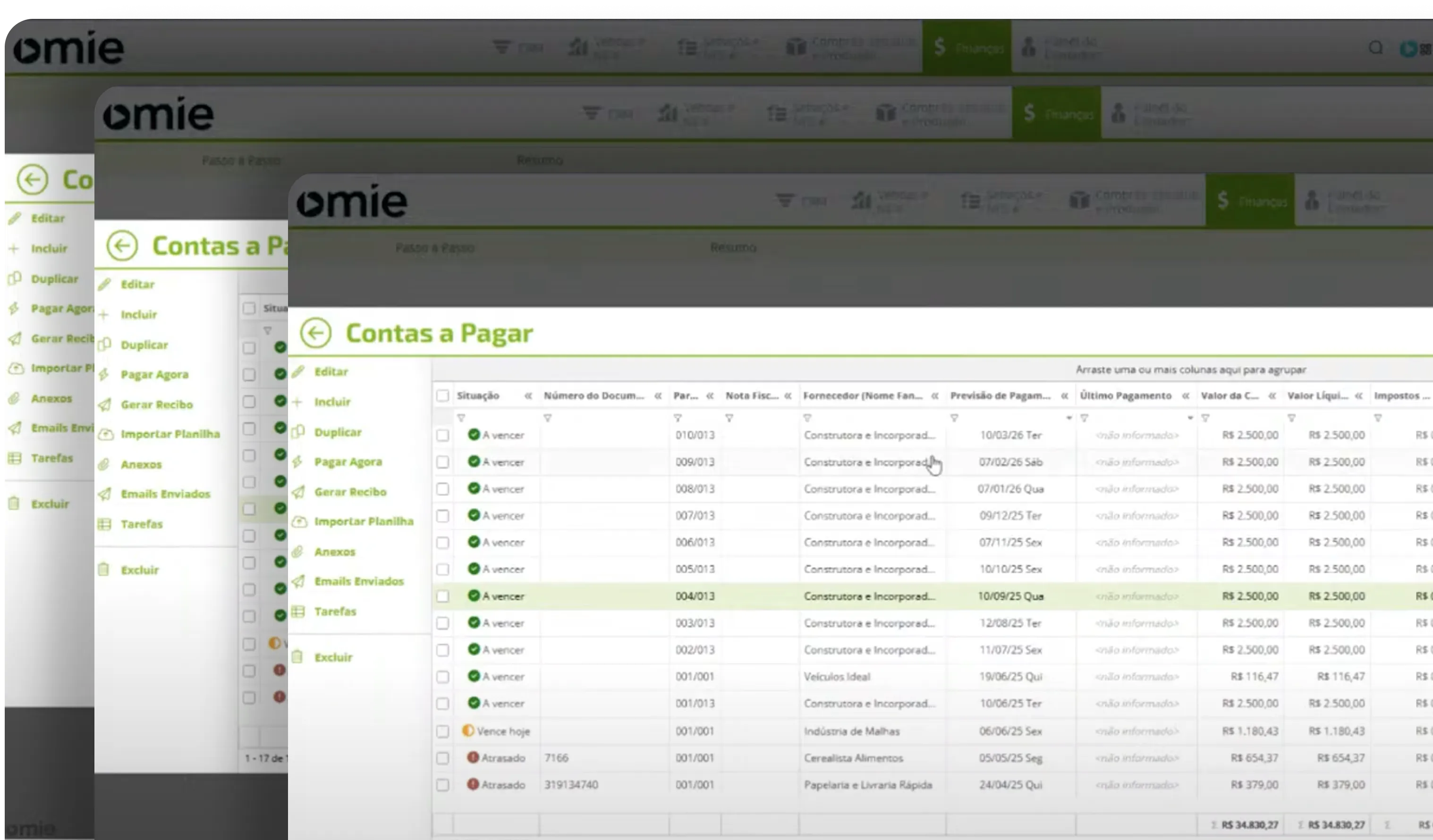
Task: Check the select-all checkbox in the header
Action: coord(443,396)
